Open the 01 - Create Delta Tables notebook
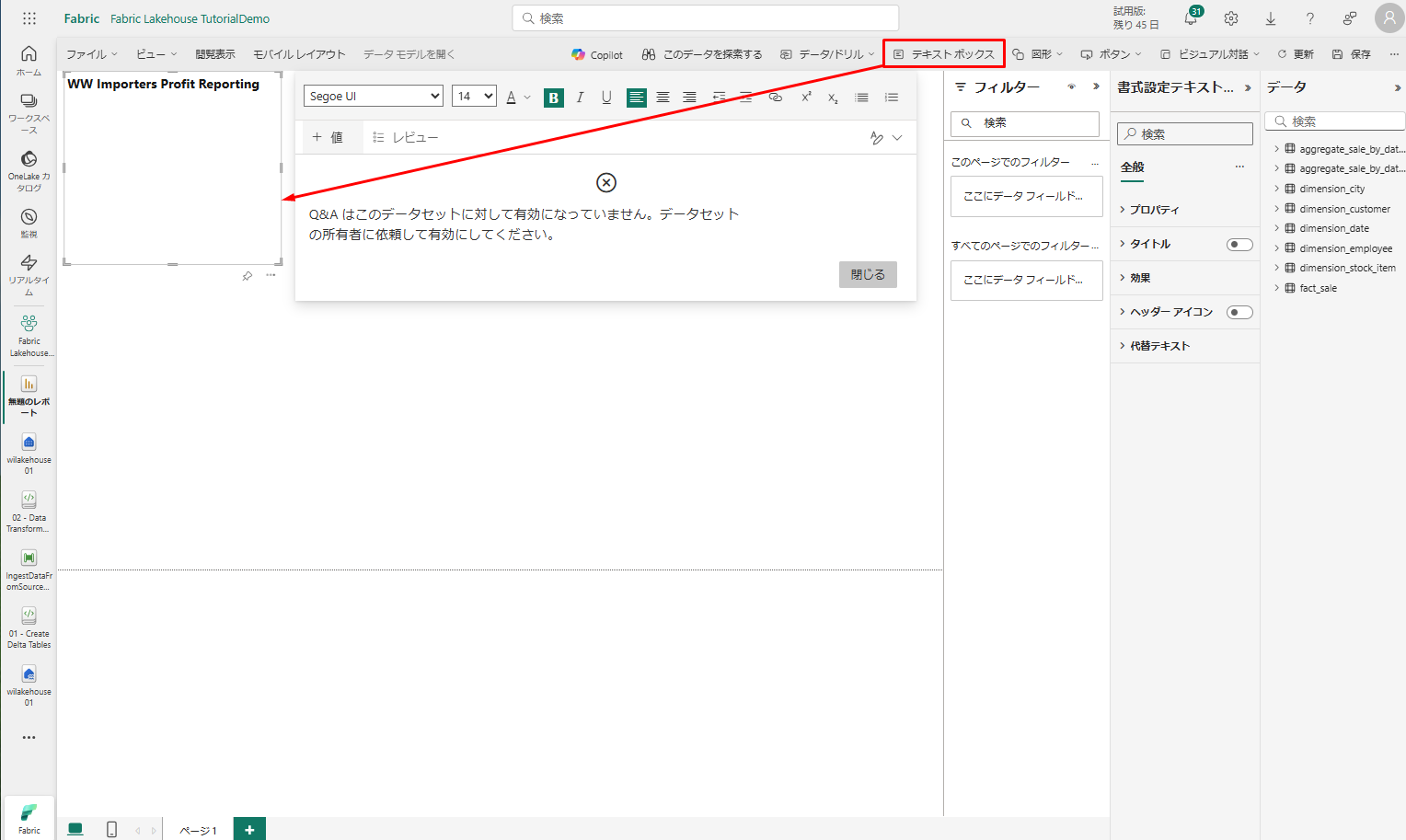 [29, 627]
